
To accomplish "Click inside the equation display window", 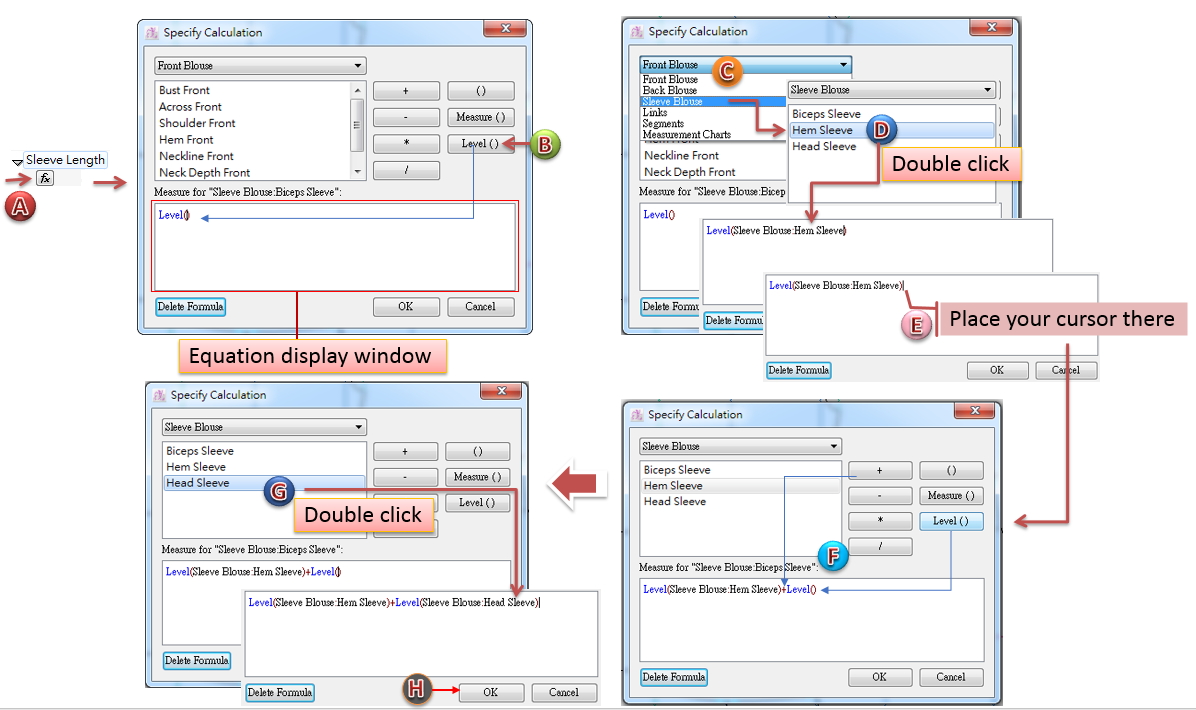I will 335,250.
